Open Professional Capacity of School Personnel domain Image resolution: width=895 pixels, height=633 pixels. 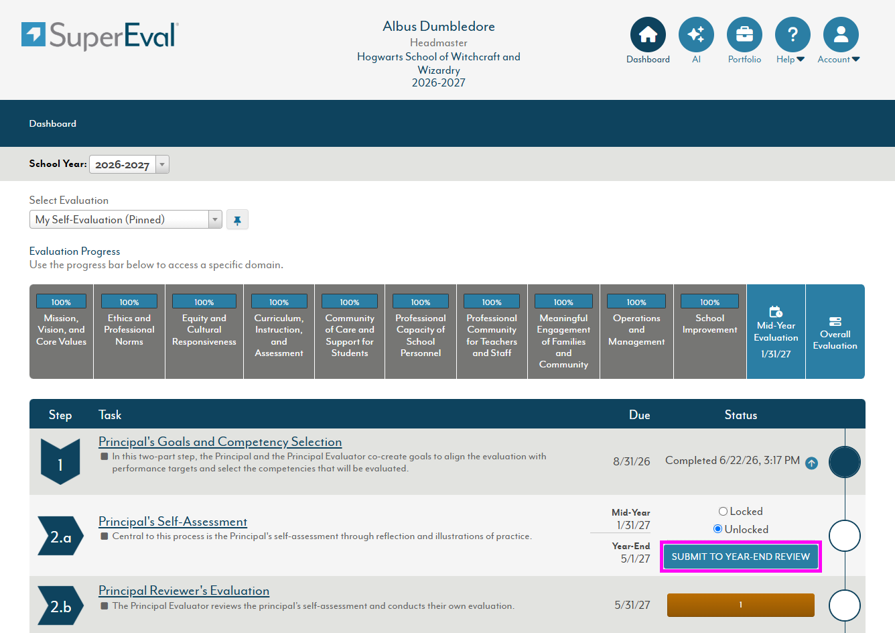tap(421, 332)
